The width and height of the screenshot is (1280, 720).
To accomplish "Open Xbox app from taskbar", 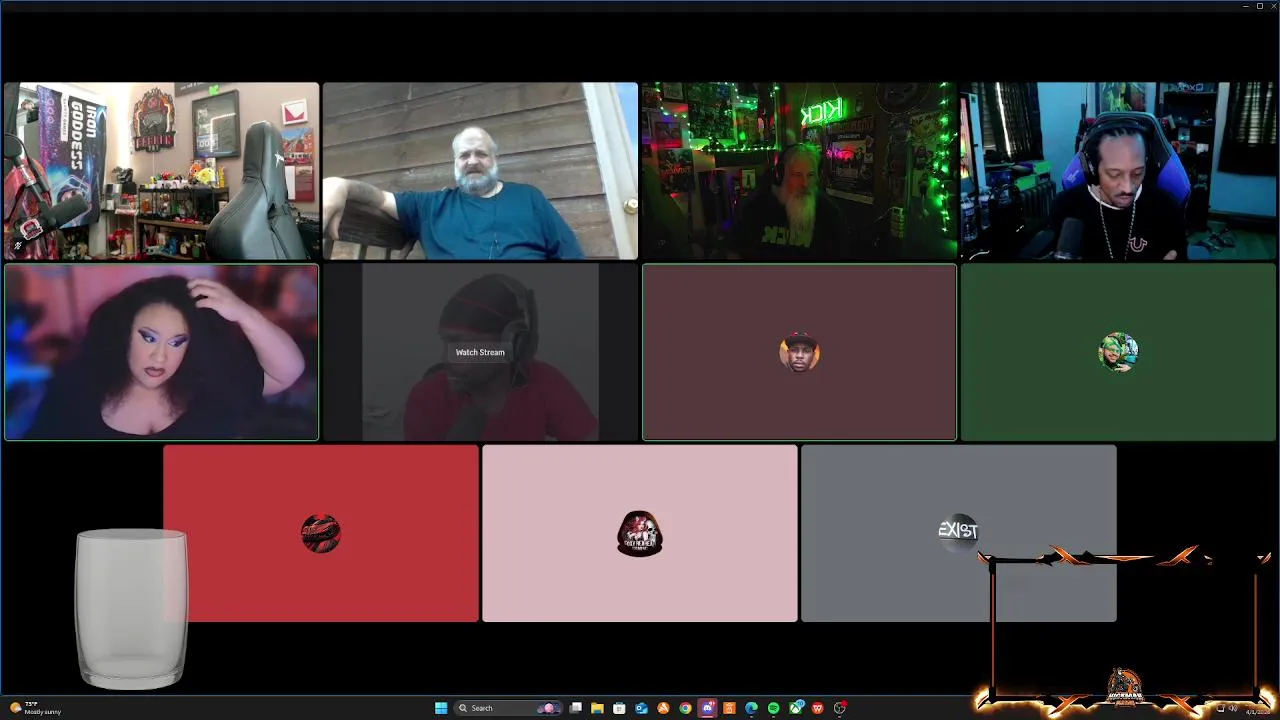I will click(796, 708).
